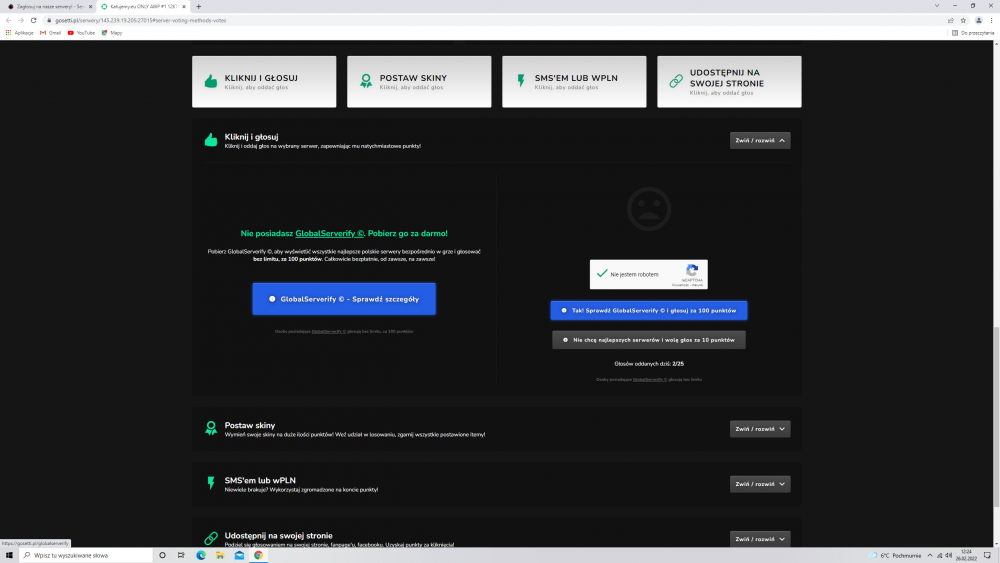The height and width of the screenshot is (563, 1000).
Task: Click link icon beside Udostępnij na swojej stronie heading
Action: [210, 539]
